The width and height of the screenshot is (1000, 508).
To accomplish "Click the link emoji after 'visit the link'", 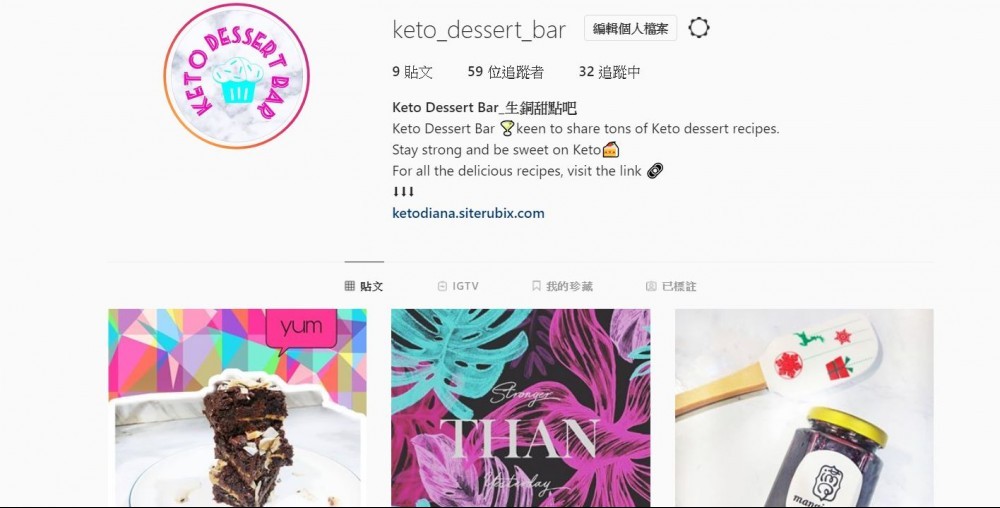I will [x=655, y=171].
